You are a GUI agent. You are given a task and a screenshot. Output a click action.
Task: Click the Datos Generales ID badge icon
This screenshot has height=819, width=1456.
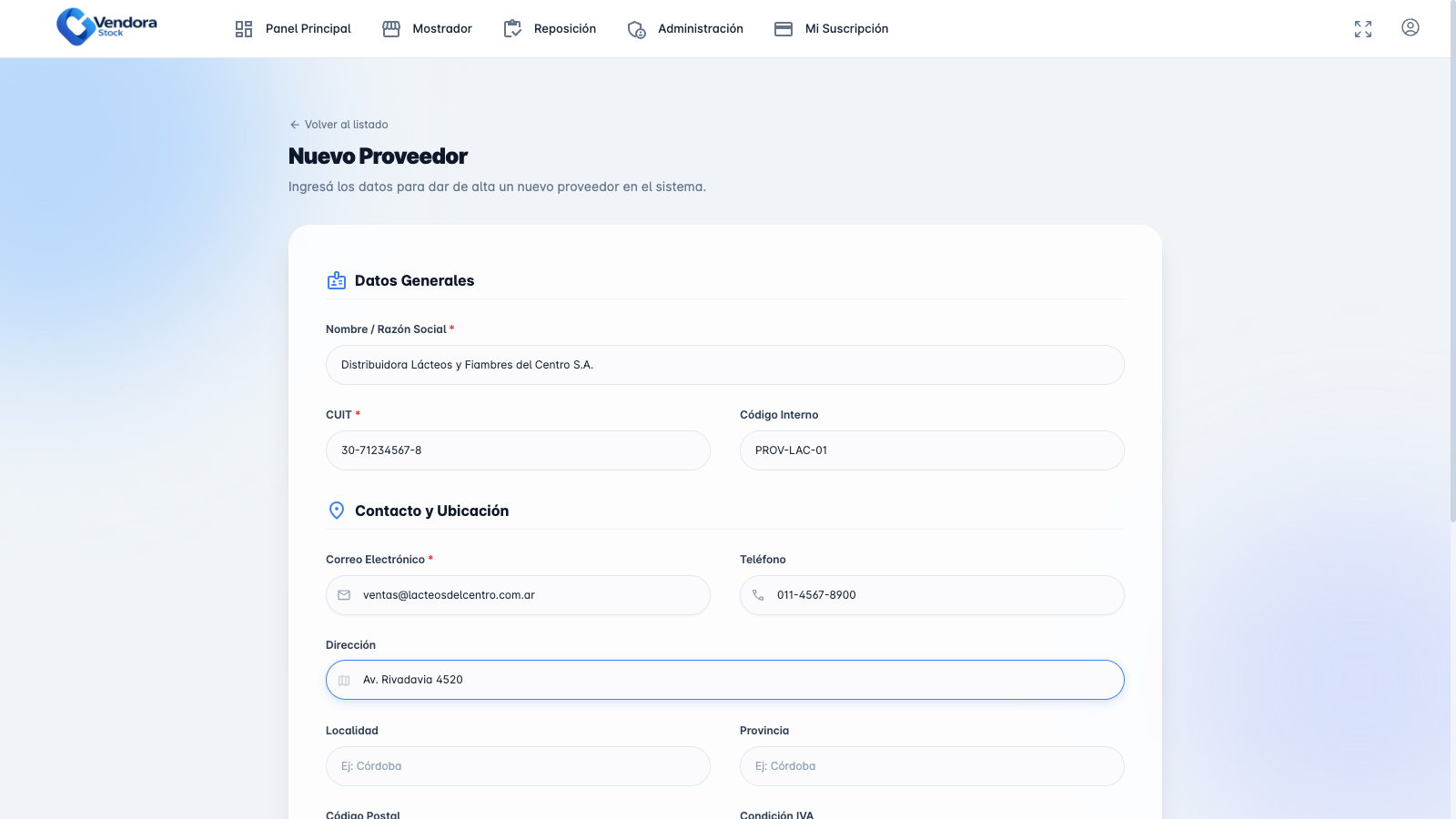(x=337, y=280)
